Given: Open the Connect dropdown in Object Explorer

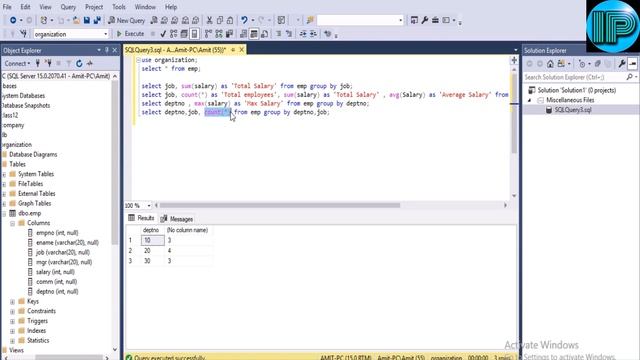Looking at the screenshot, I should (17, 63).
